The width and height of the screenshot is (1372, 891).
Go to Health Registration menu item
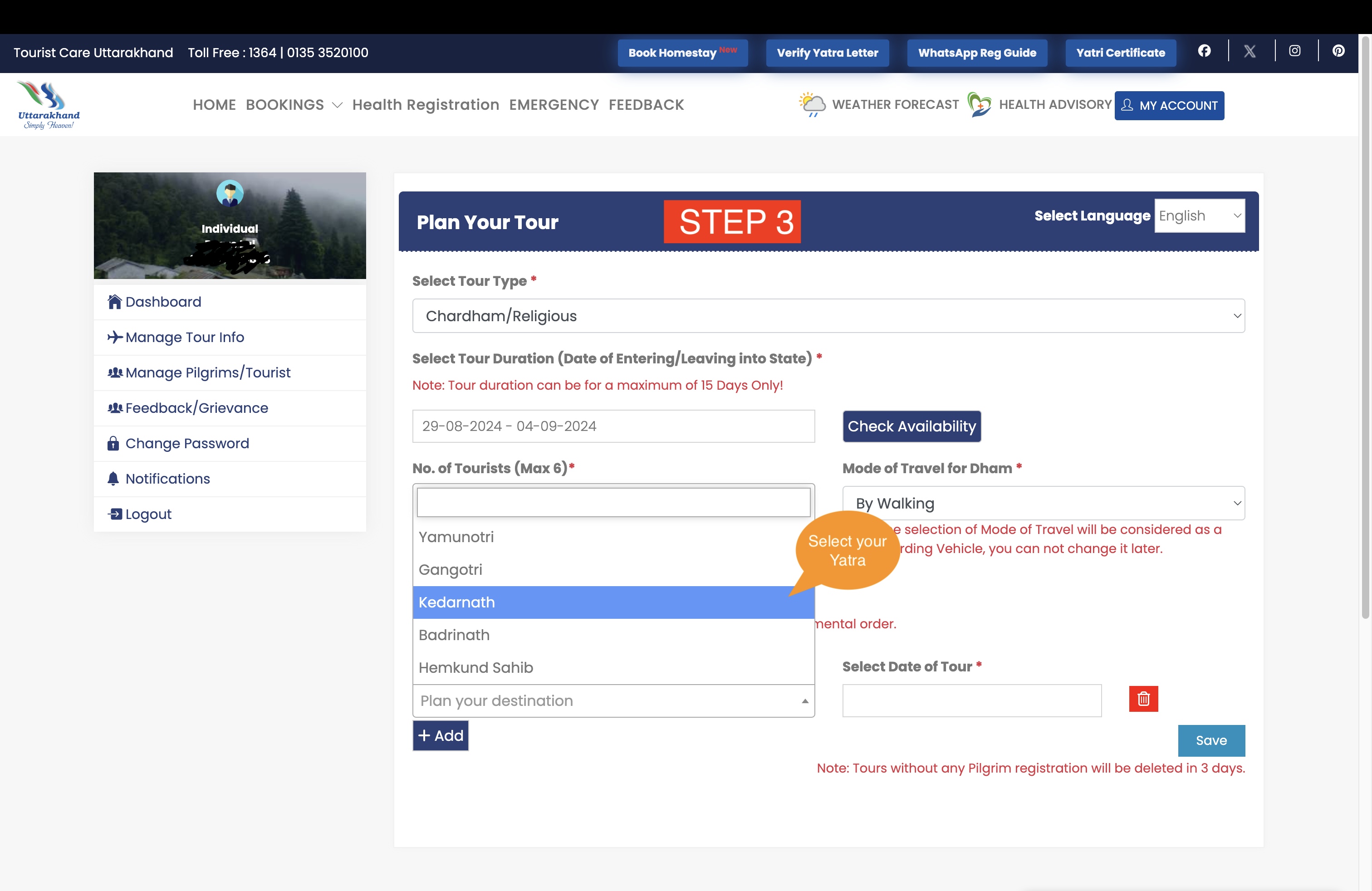[x=426, y=104]
